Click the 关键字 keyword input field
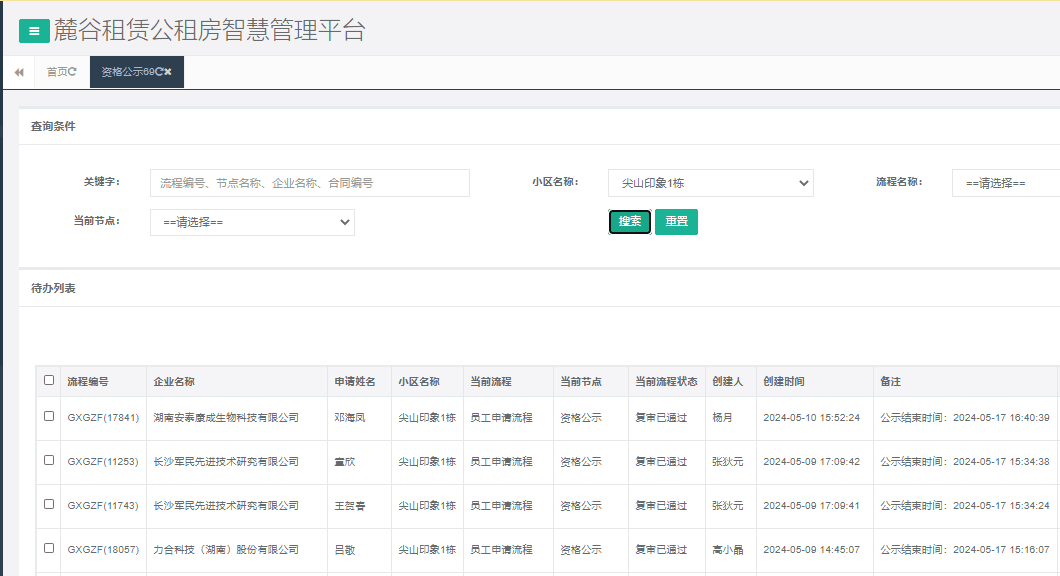 click(310, 183)
